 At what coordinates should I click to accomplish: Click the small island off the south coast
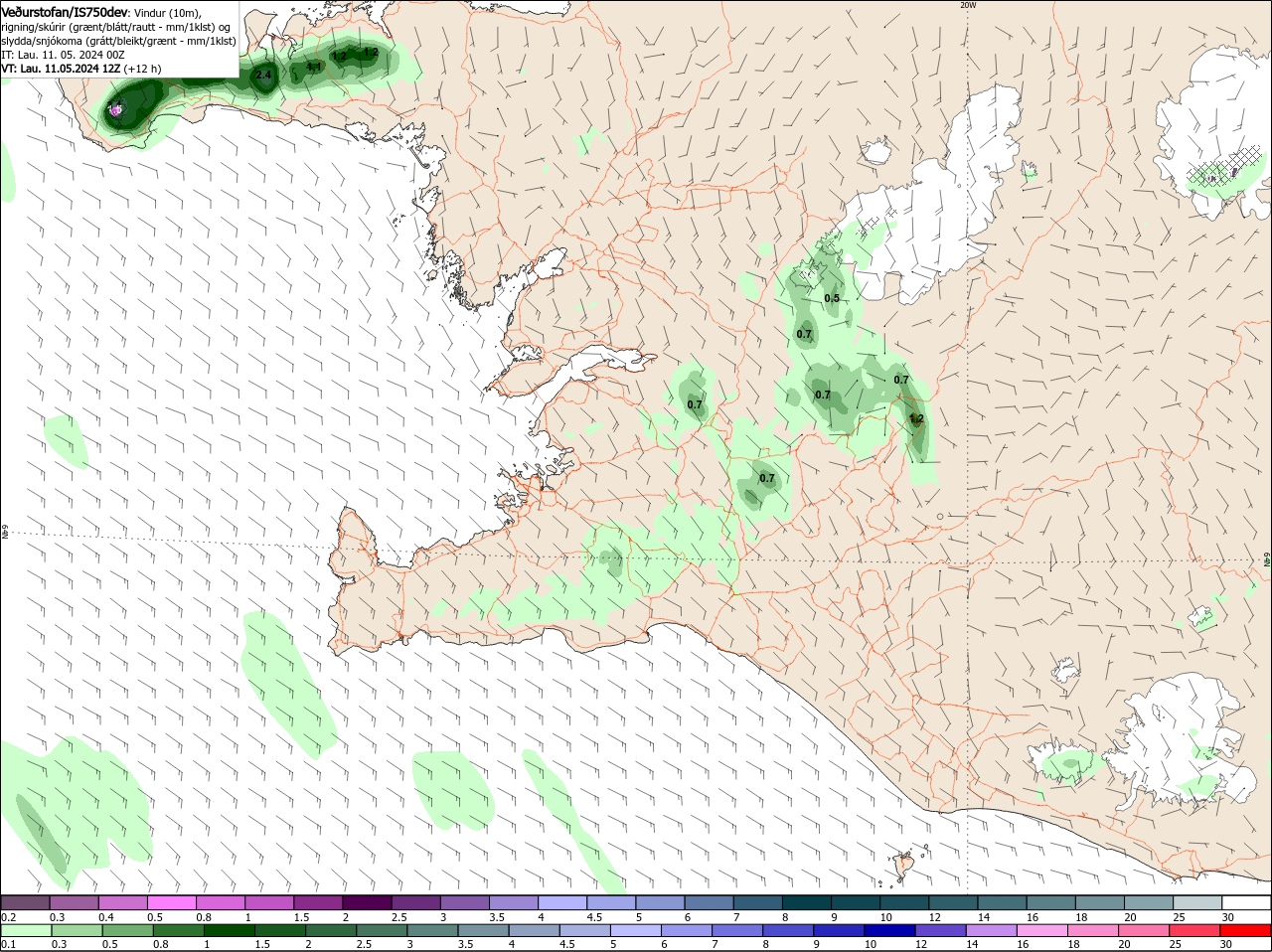[x=905, y=867]
